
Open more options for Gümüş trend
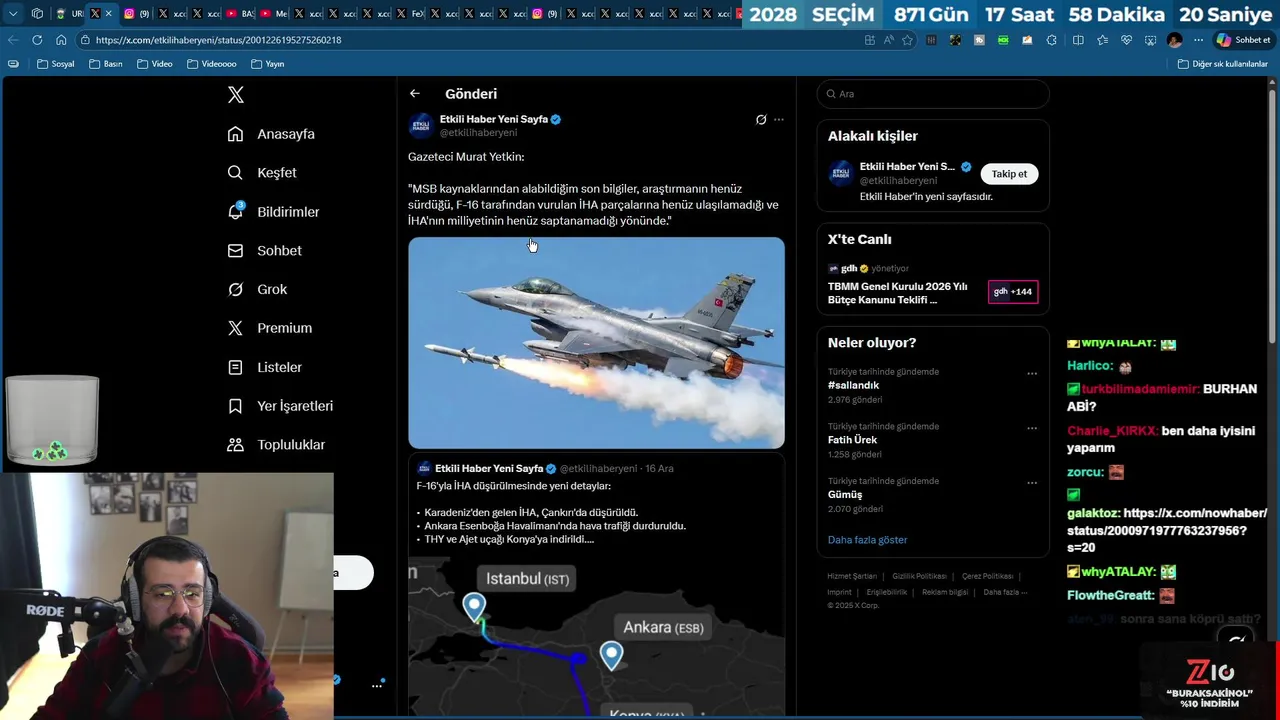pos(1032,483)
